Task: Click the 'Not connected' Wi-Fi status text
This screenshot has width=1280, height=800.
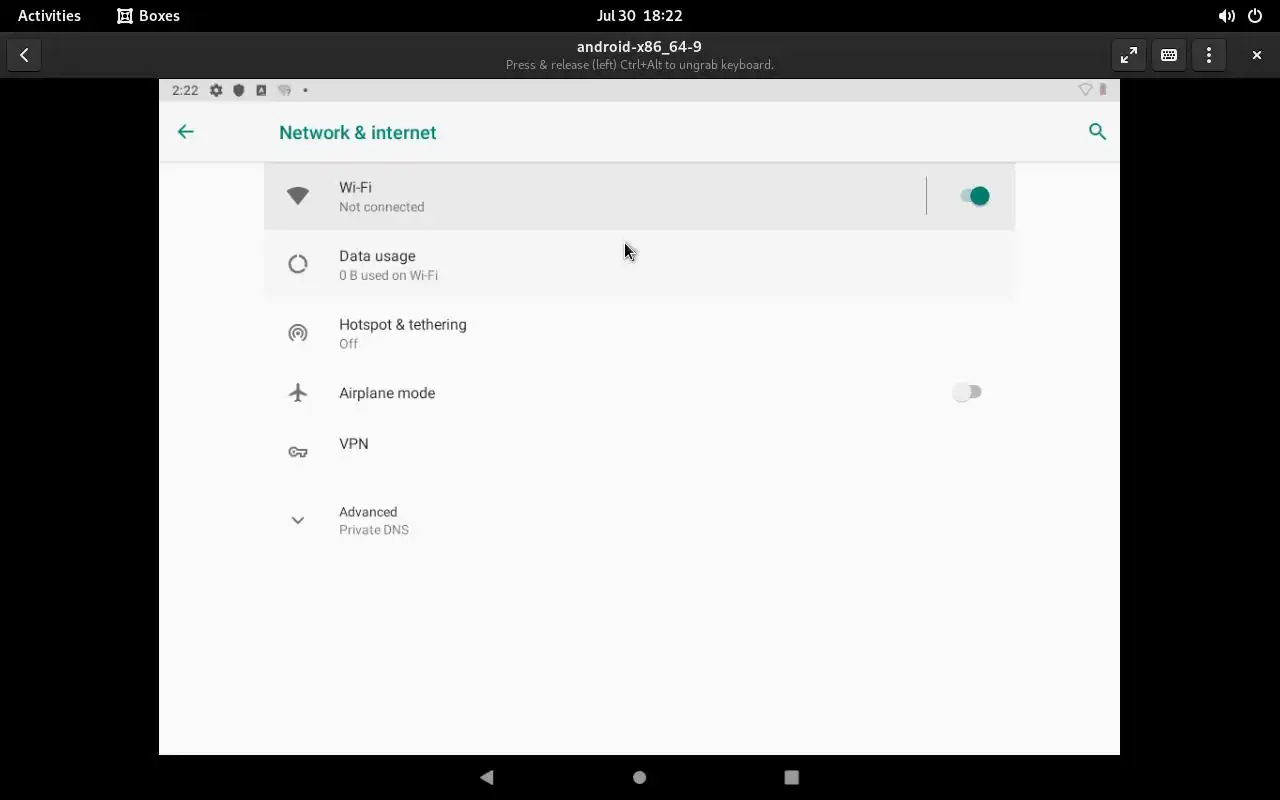Action: click(381, 207)
